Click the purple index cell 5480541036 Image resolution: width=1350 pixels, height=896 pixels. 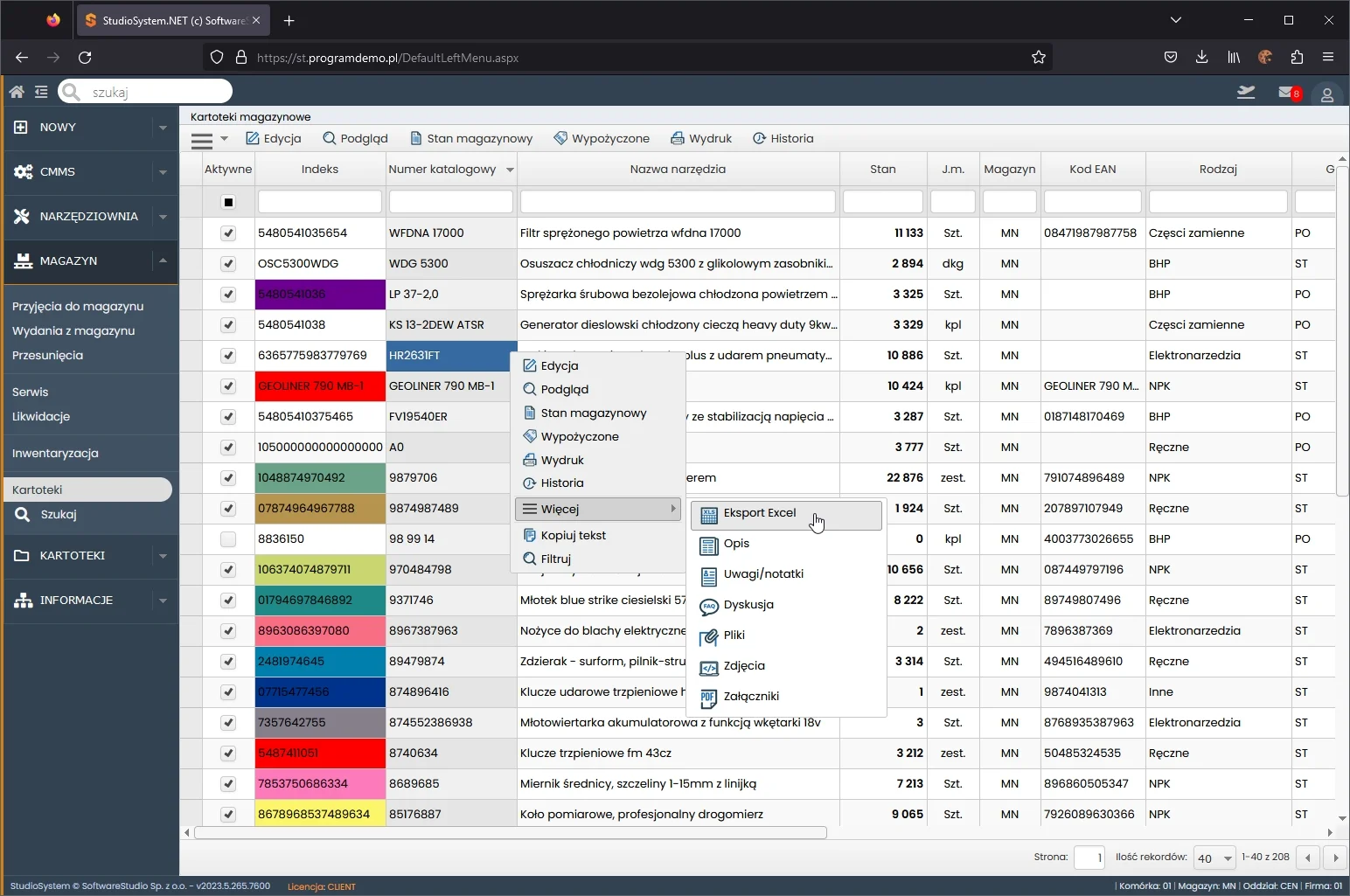tap(320, 295)
